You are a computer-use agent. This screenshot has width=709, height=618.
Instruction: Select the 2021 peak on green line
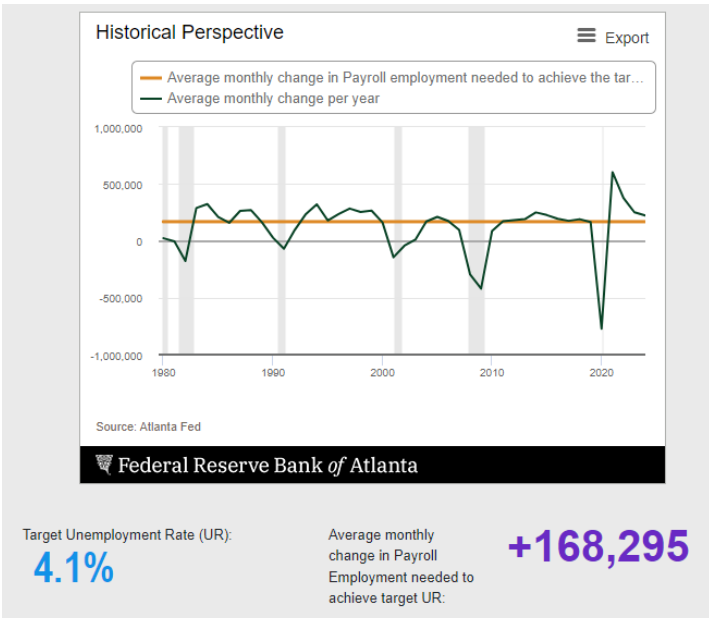[612, 173]
